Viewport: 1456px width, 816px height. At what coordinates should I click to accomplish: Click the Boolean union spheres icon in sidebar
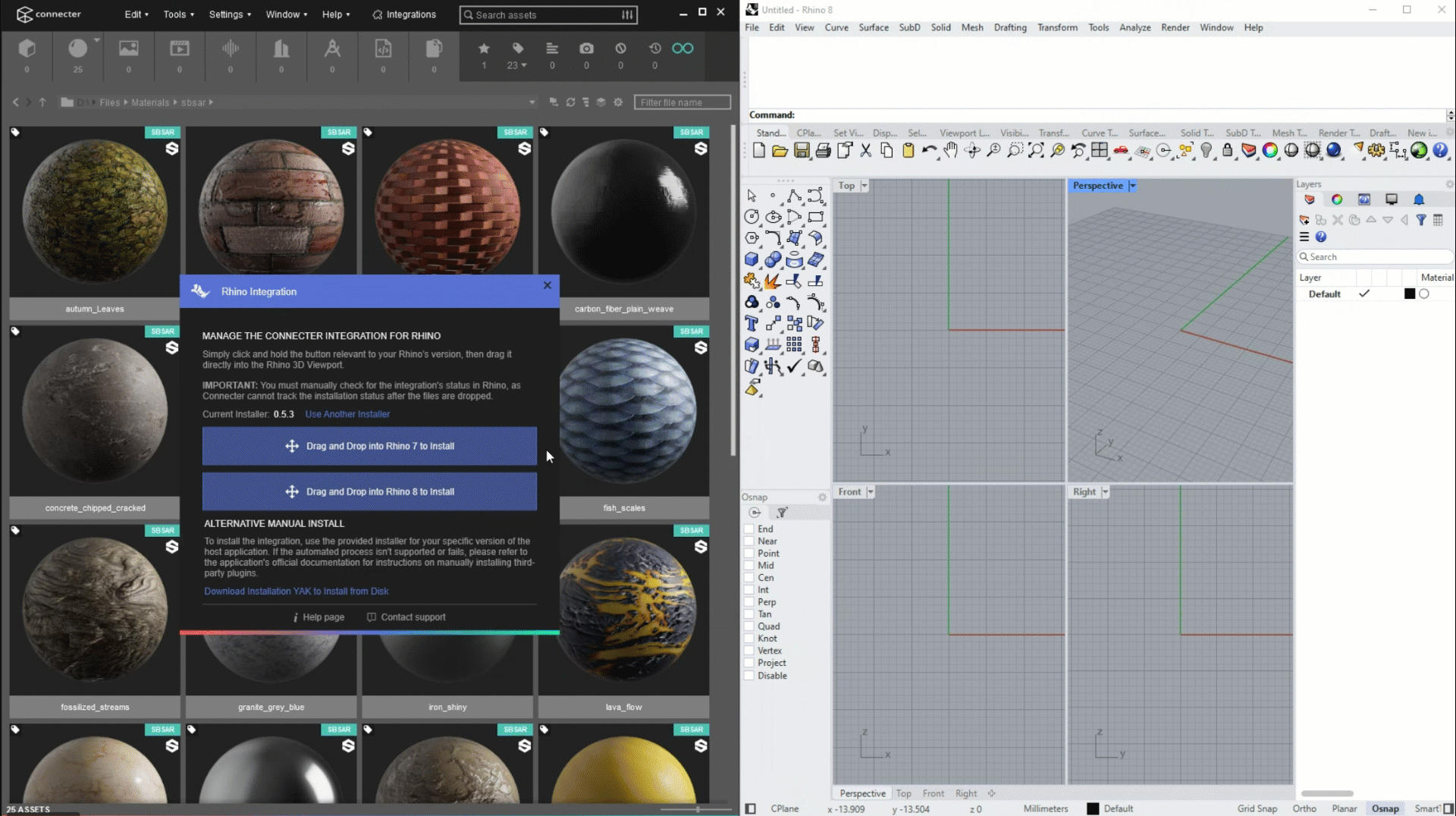[773, 259]
